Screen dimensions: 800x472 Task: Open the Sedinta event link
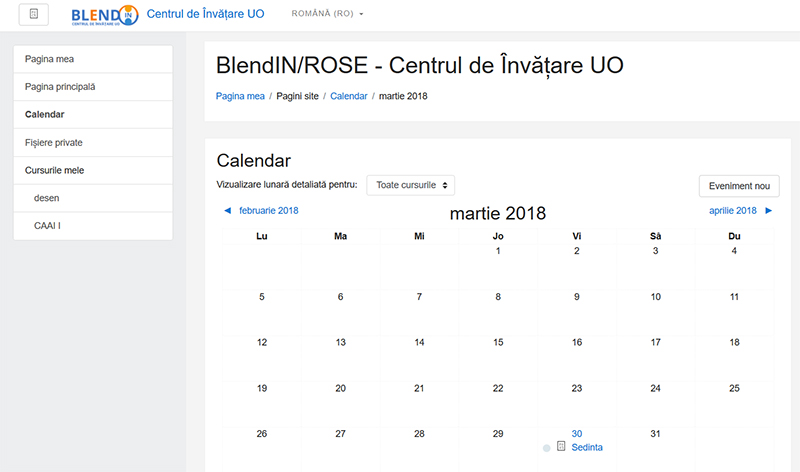click(x=587, y=448)
